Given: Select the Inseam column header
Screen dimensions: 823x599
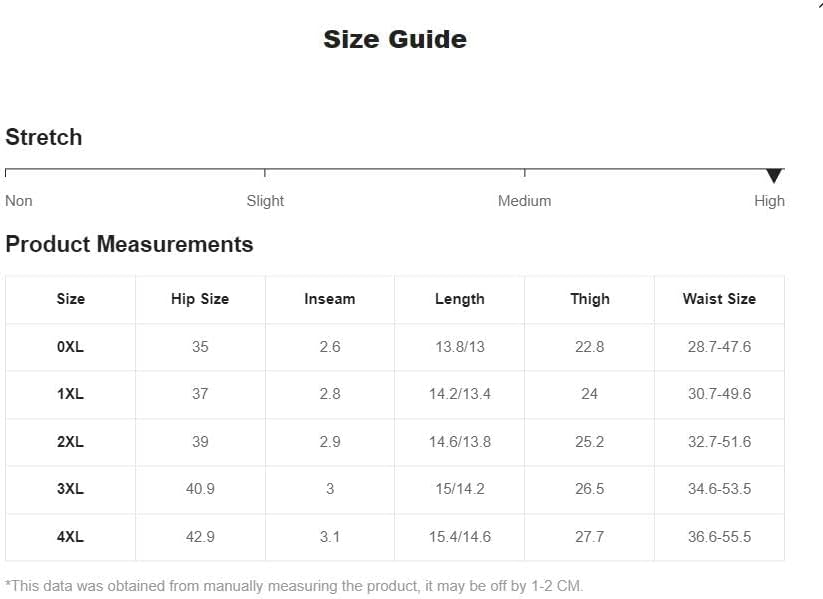Looking at the screenshot, I should 330,299.
